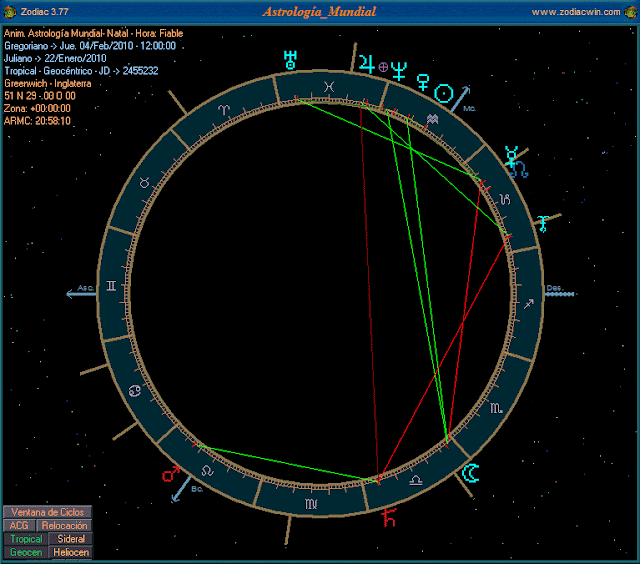Click the Leo sign on the wheel
The width and height of the screenshot is (640, 564).
pyautogui.click(x=207, y=471)
